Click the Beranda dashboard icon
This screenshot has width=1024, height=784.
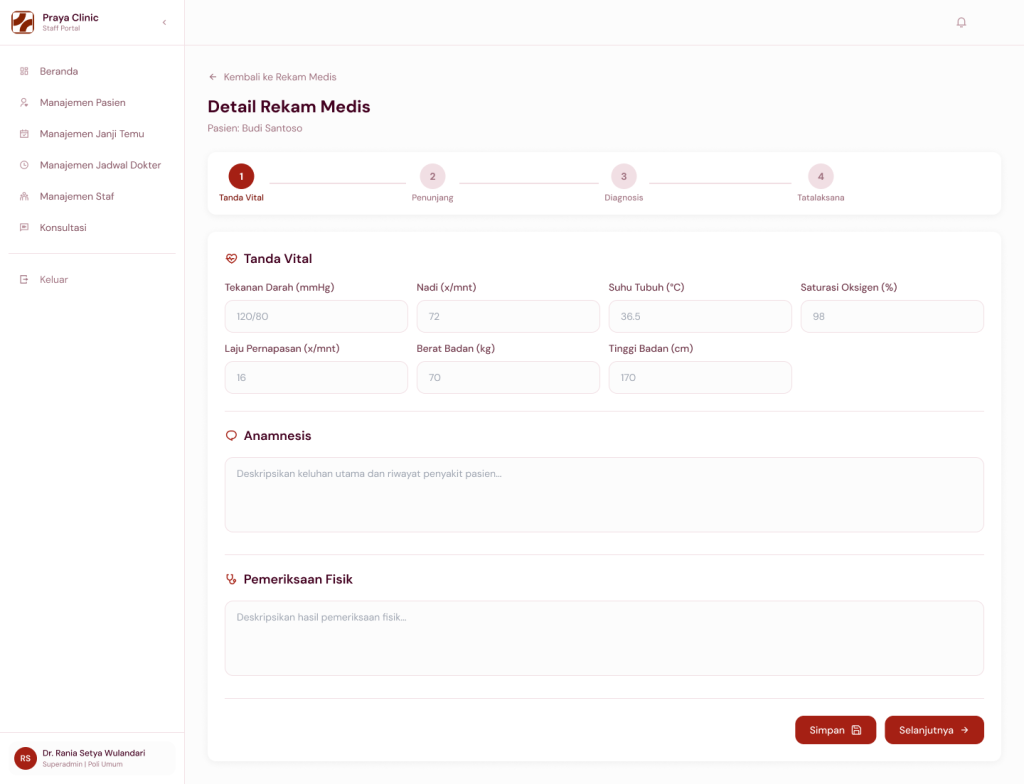[24, 71]
